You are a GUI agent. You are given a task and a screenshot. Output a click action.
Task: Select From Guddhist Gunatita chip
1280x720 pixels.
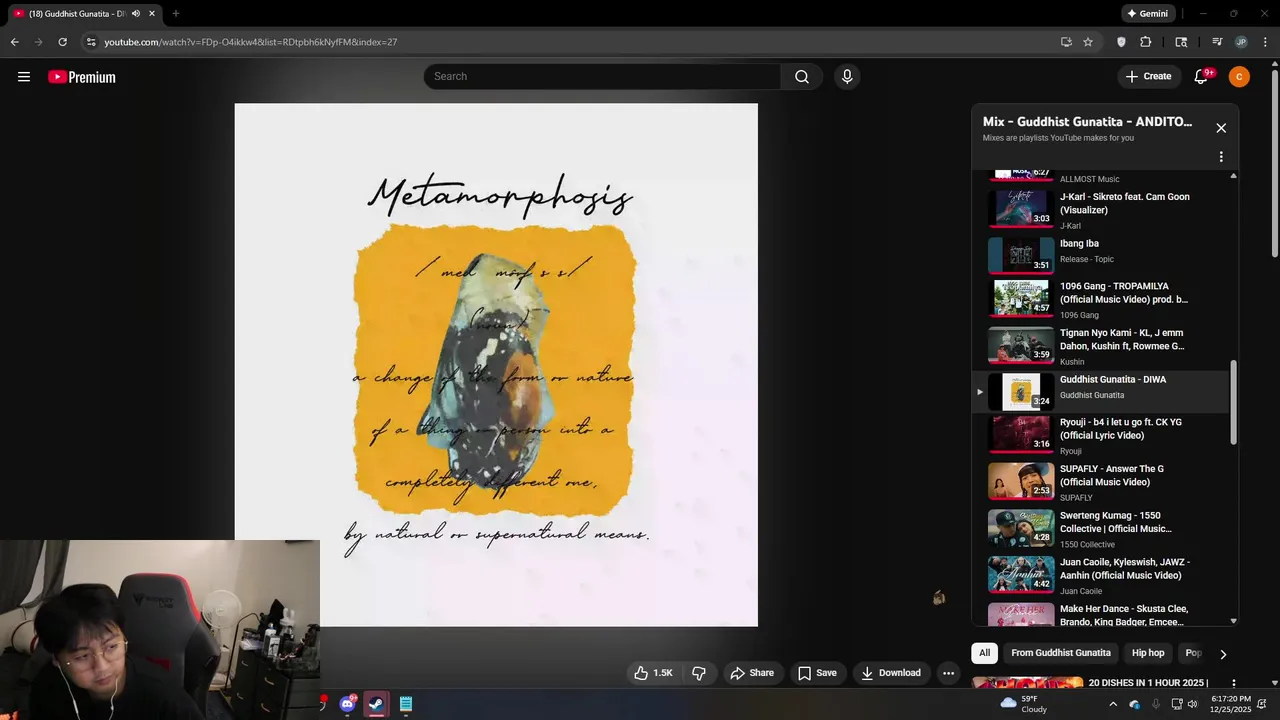pyautogui.click(x=1061, y=653)
